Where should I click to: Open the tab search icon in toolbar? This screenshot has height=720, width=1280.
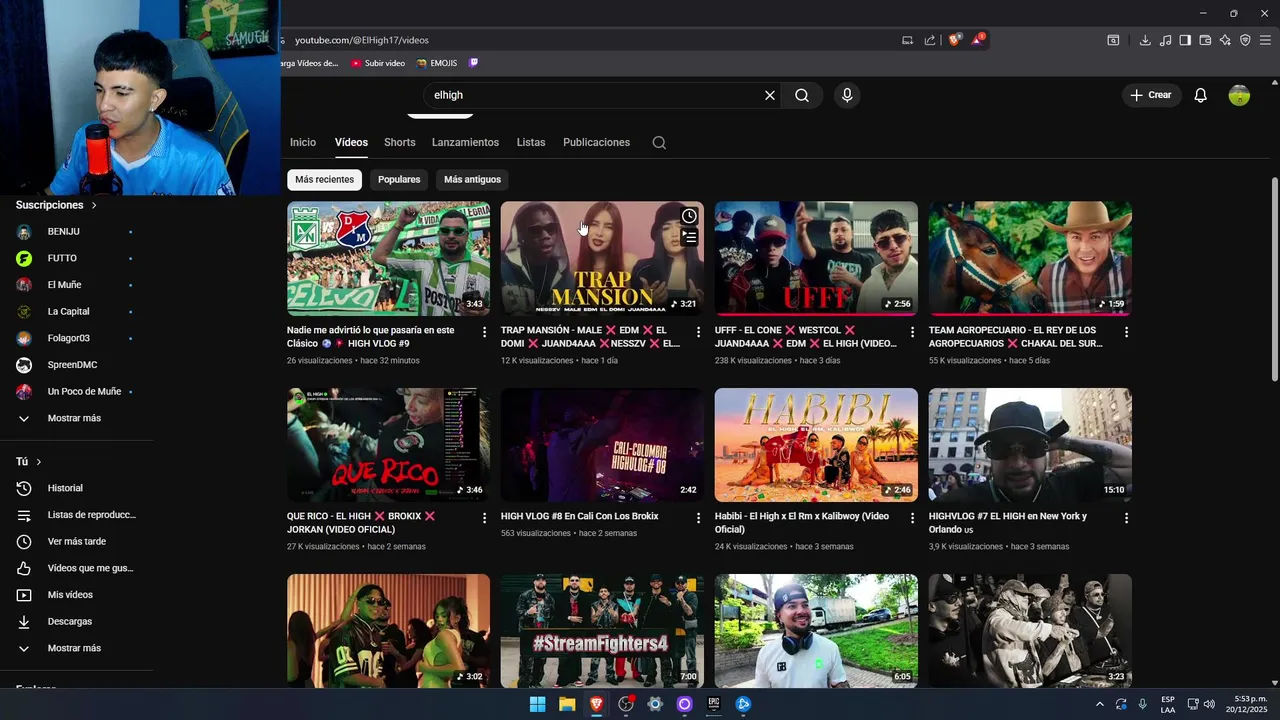point(1113,40)
